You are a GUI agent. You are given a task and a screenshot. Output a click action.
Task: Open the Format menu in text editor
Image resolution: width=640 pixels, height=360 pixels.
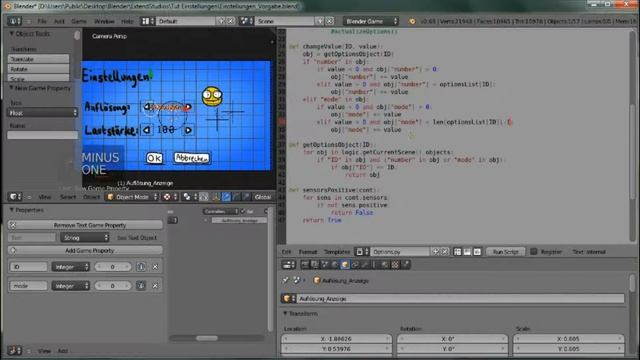[308, 252]
